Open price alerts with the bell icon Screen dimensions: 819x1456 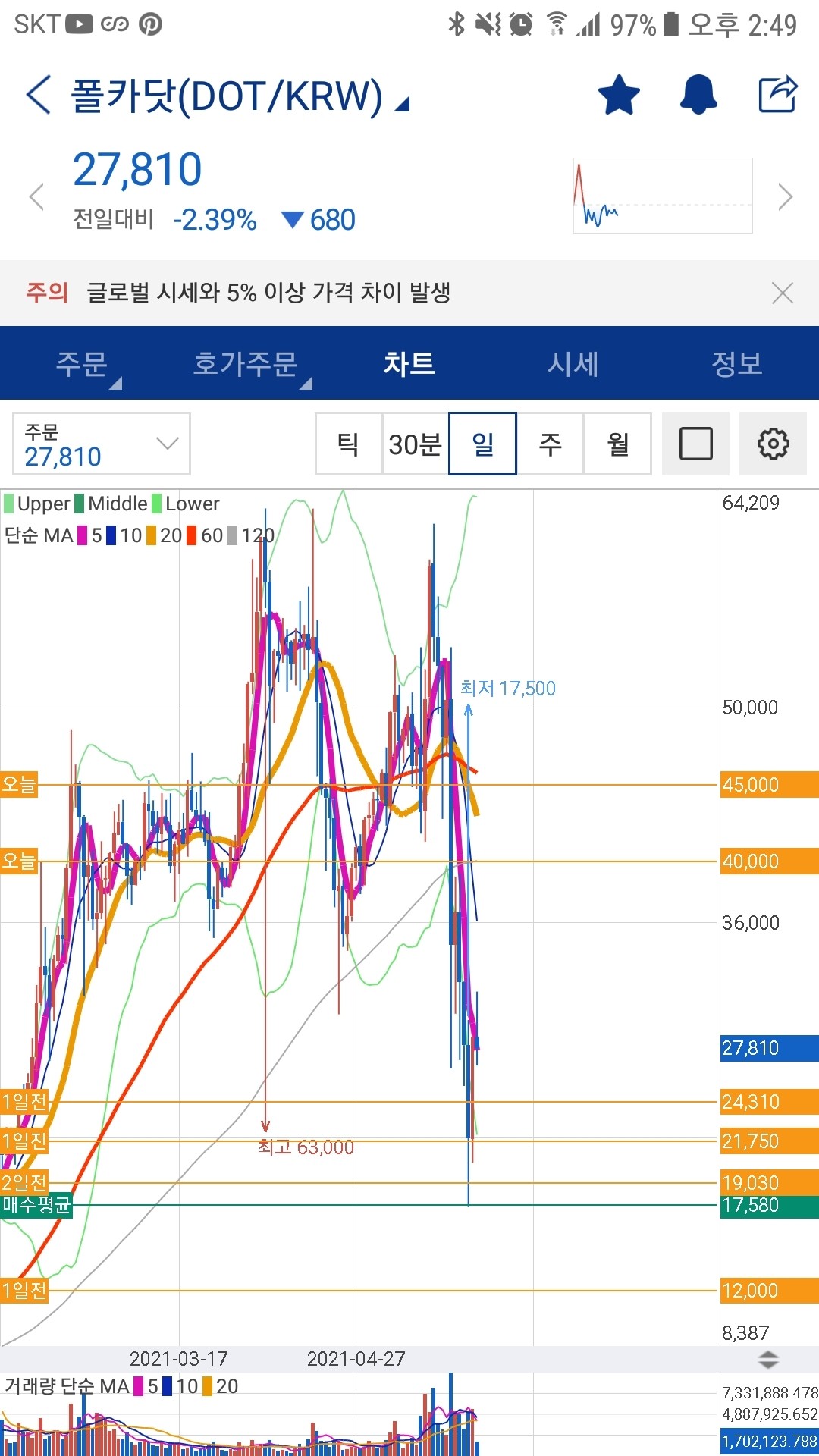(x=698, y=95)
